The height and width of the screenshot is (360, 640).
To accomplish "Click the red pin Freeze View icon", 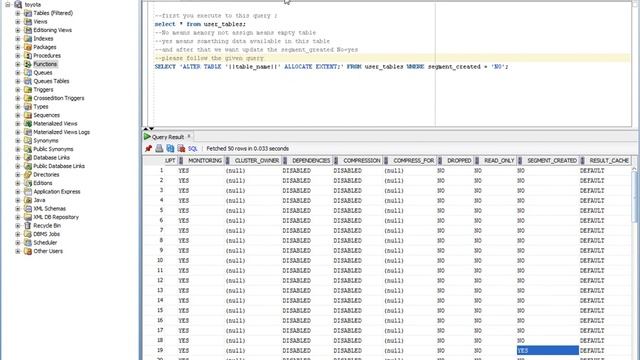I will tap(149, 149).
